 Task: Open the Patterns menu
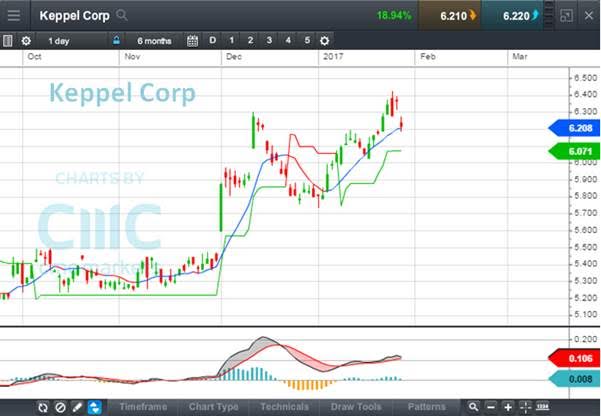[426, 407]
